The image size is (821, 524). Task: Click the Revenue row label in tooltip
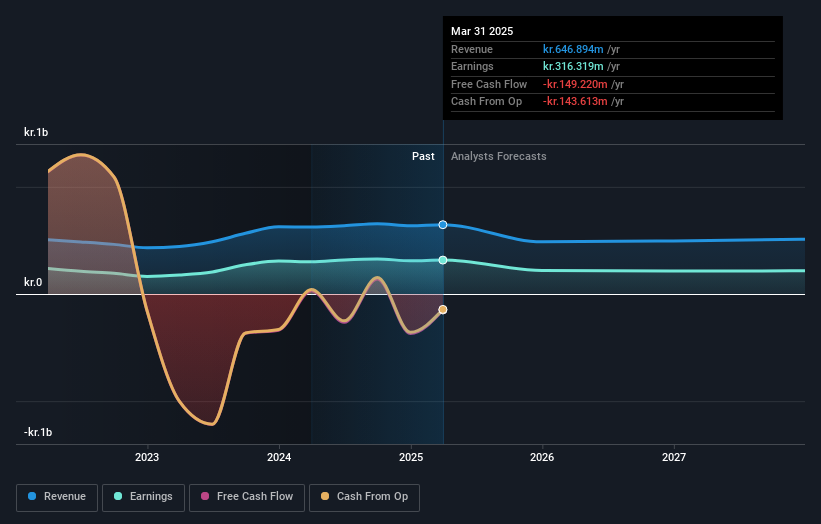472,49
